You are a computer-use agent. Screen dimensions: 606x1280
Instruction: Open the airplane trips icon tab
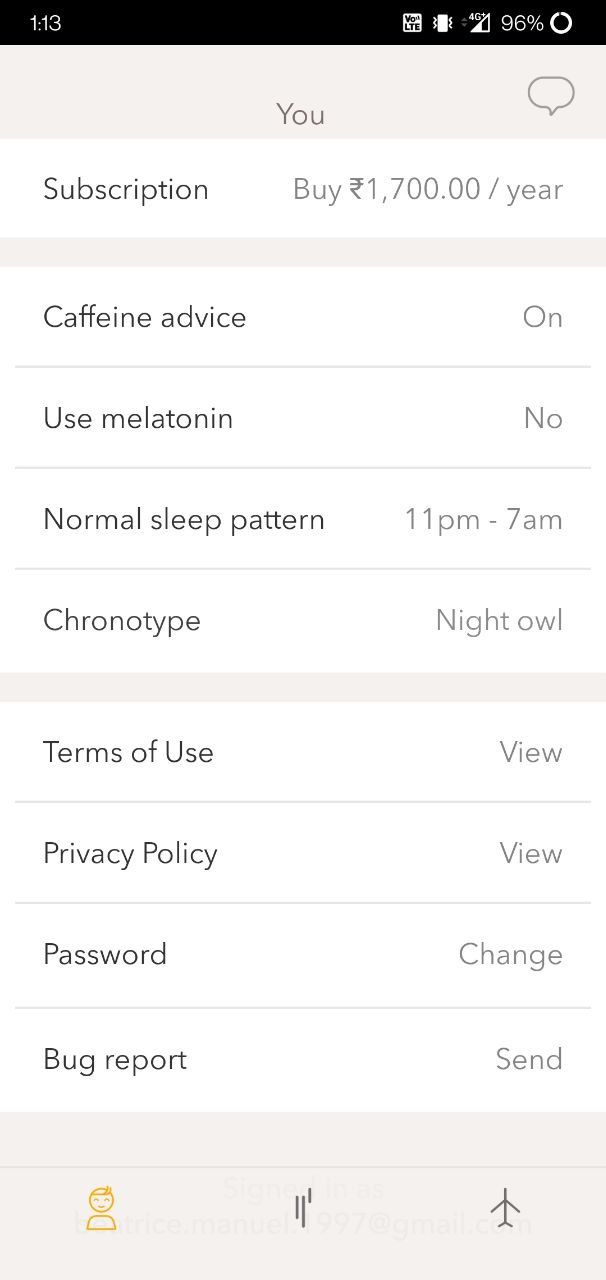[x=505, y=1208]
